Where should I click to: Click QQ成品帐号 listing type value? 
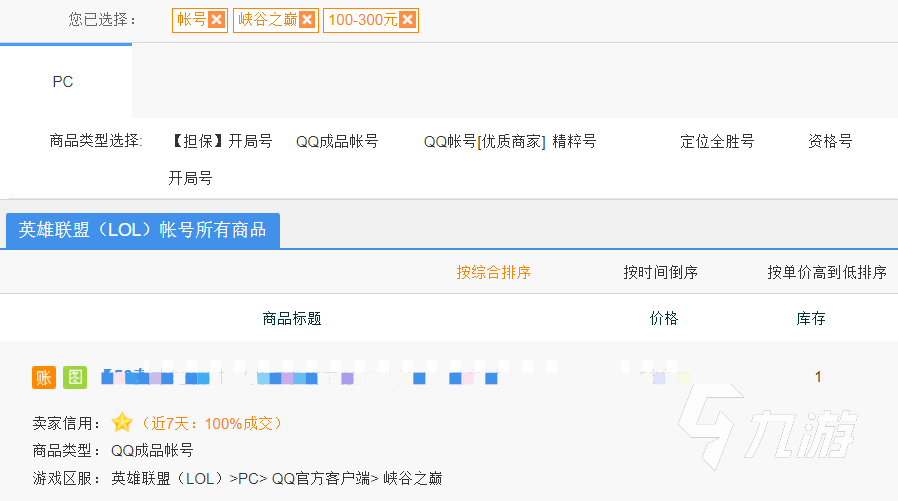coord(152,451)
